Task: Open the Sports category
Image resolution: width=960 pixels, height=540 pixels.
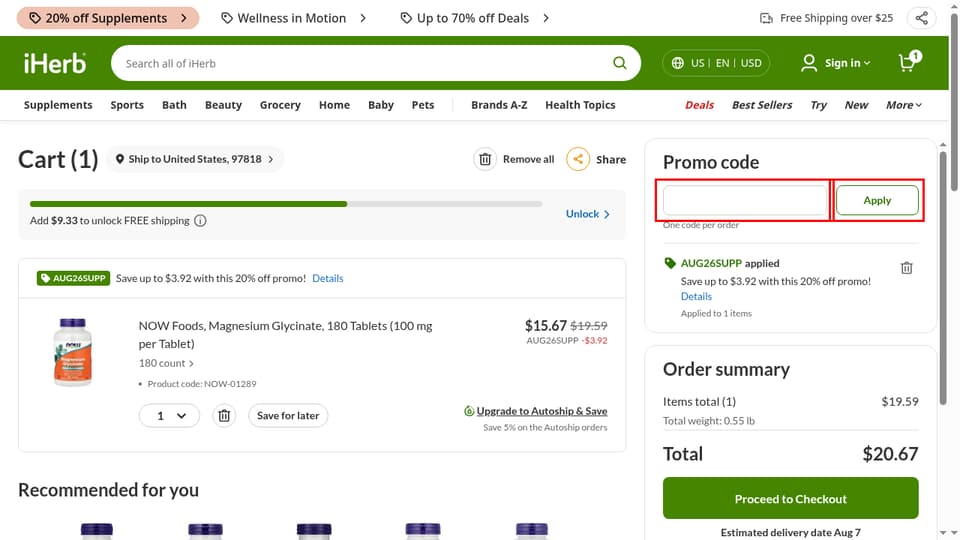Action: 127,105
